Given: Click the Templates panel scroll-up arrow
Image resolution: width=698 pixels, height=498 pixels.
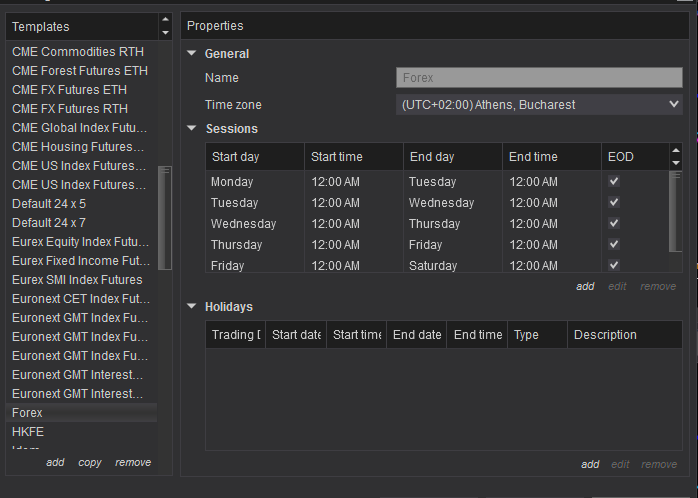Looking at the screenshot, I should (x=165, y=19).
